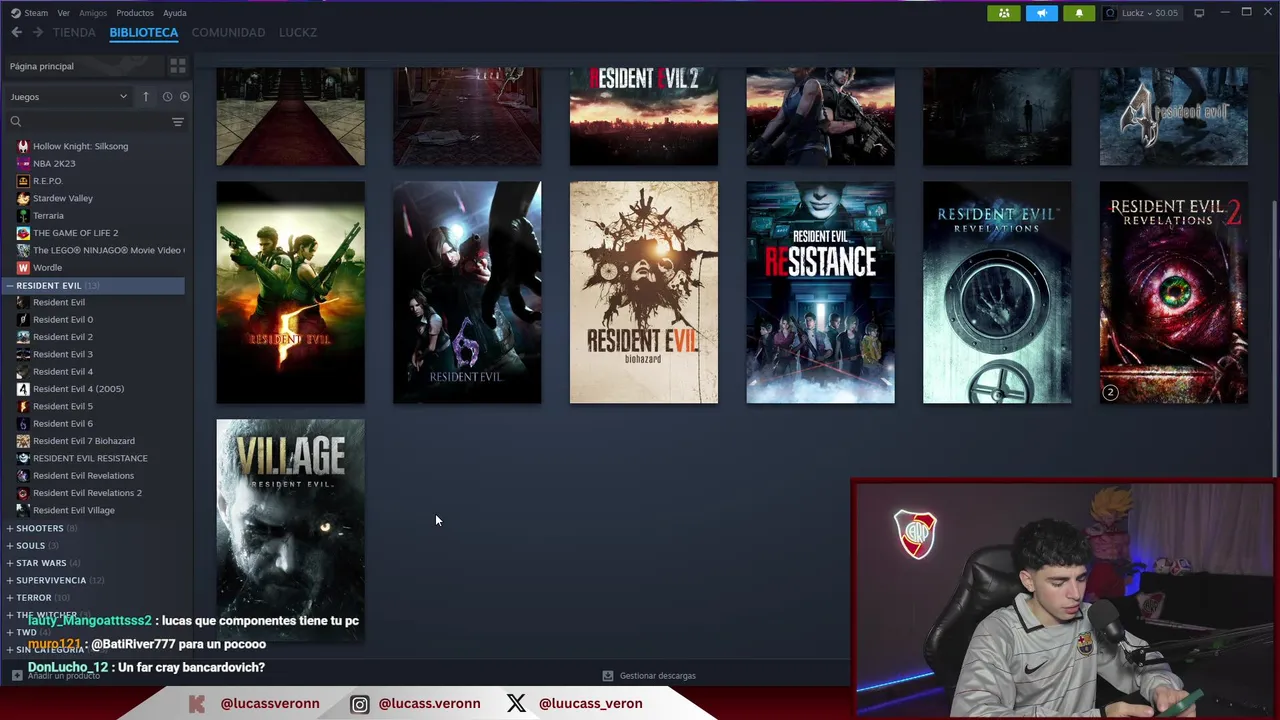Open the collections grid view icon
1280x720 pixels.
click(x=178, y=66)
